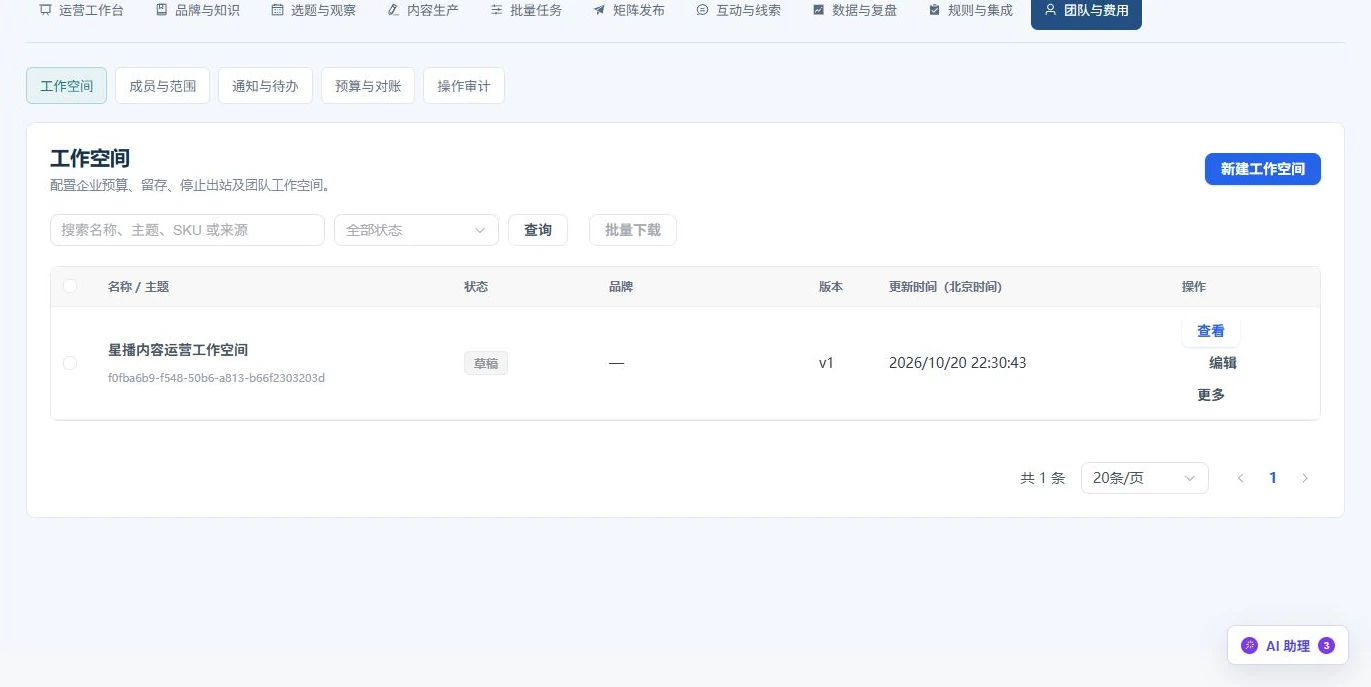Open the 规则与集成 menu
1371x687 pixels.
(970, 10)
